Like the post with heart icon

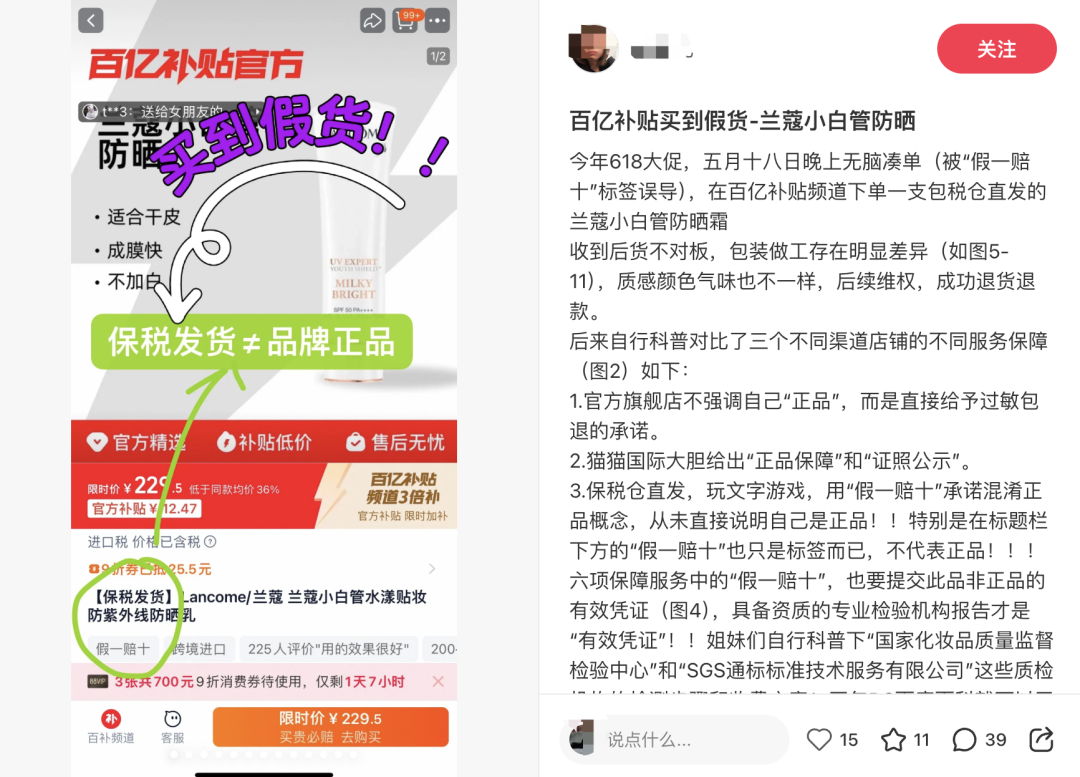tap(819, 740)
